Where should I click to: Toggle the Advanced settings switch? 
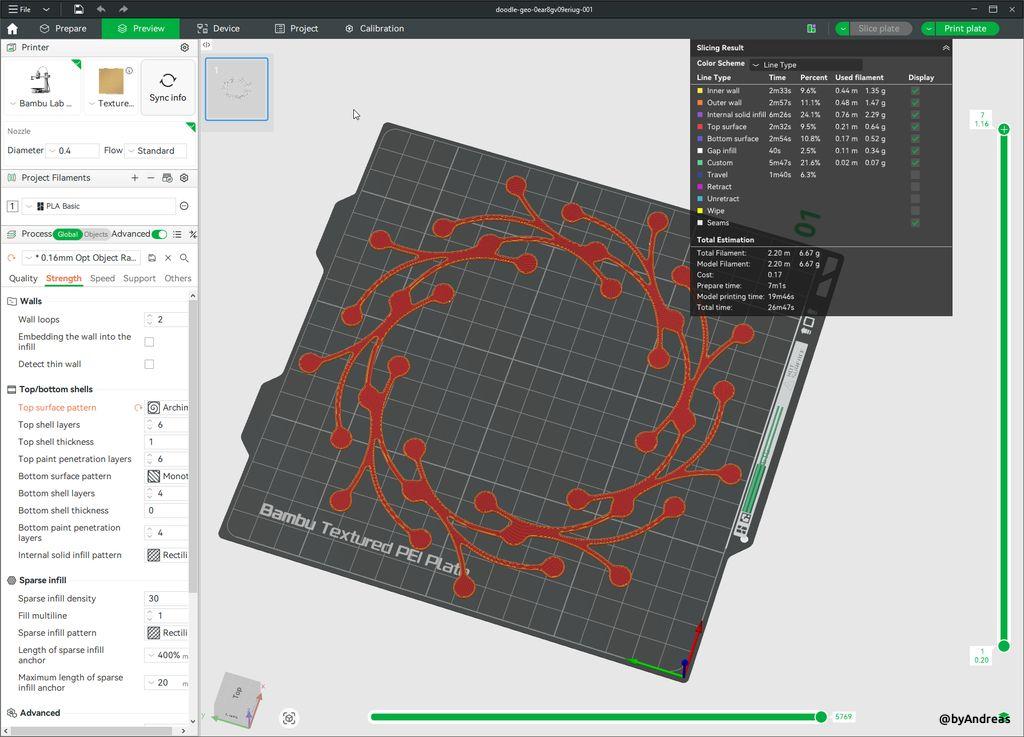[x=159, y=234]
